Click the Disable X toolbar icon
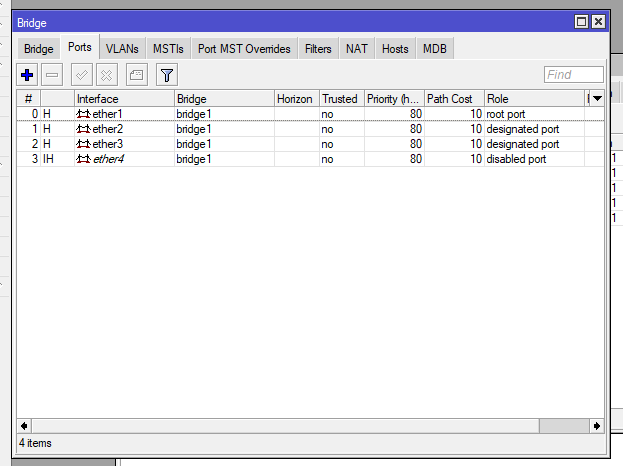 [x=107, y=75]
